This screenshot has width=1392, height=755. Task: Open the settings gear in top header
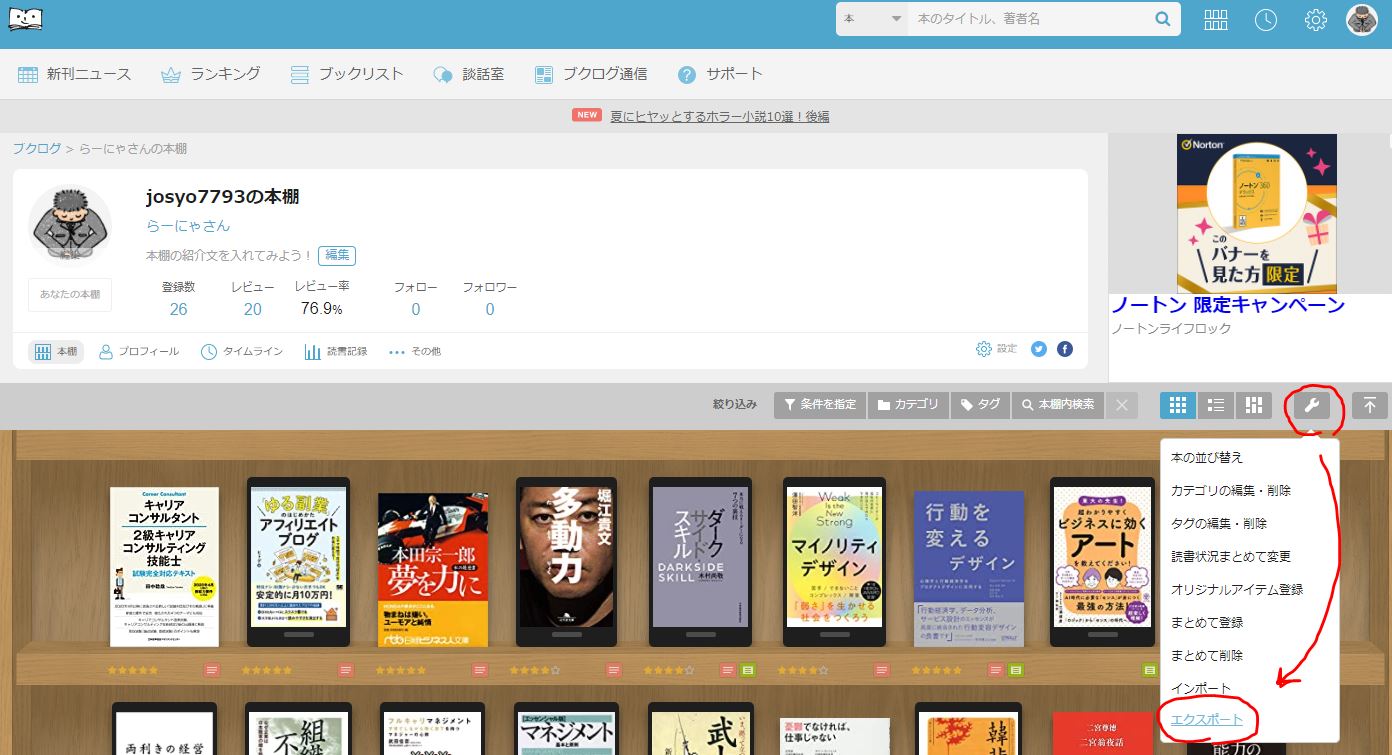tap(1315, 20)
